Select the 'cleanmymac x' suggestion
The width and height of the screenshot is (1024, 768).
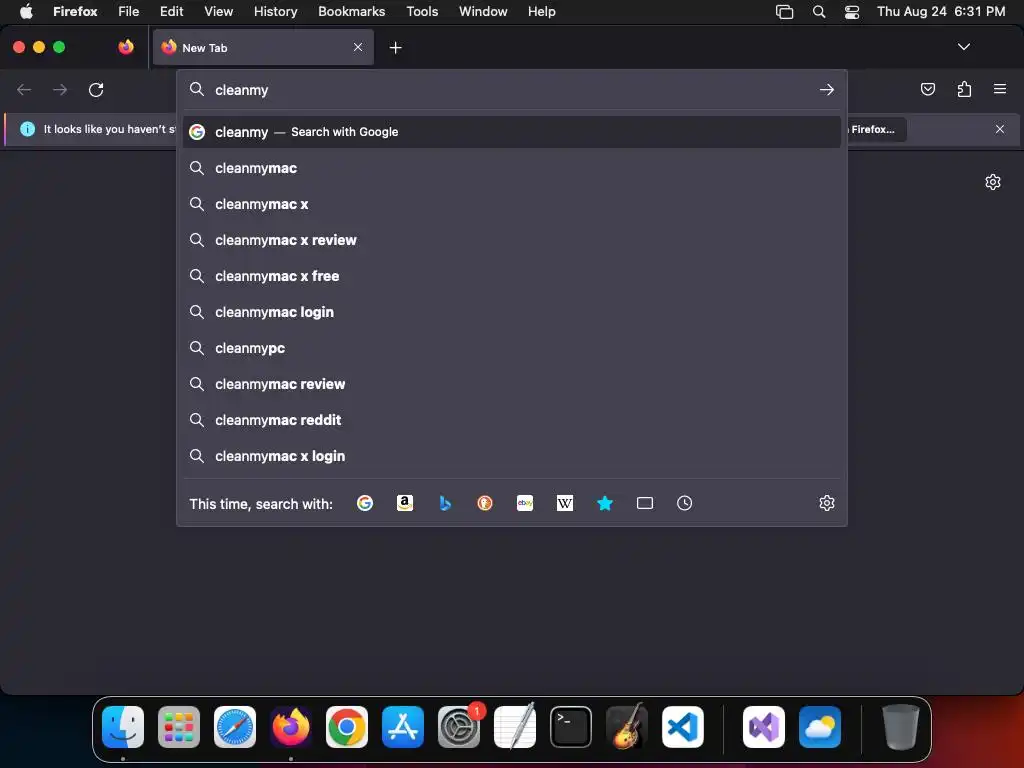pyautogui.click(x=512, y=204)
